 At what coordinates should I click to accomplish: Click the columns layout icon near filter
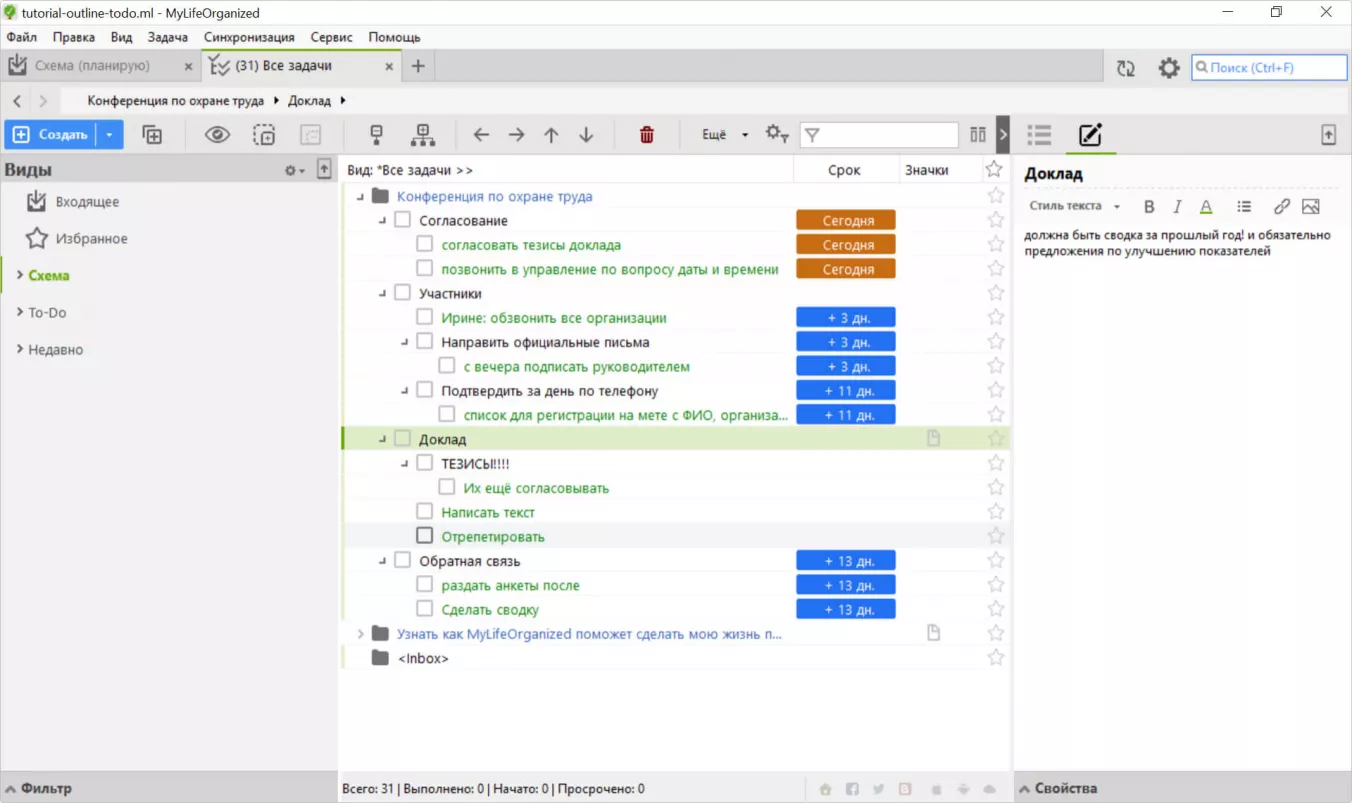tap(978, 135)
